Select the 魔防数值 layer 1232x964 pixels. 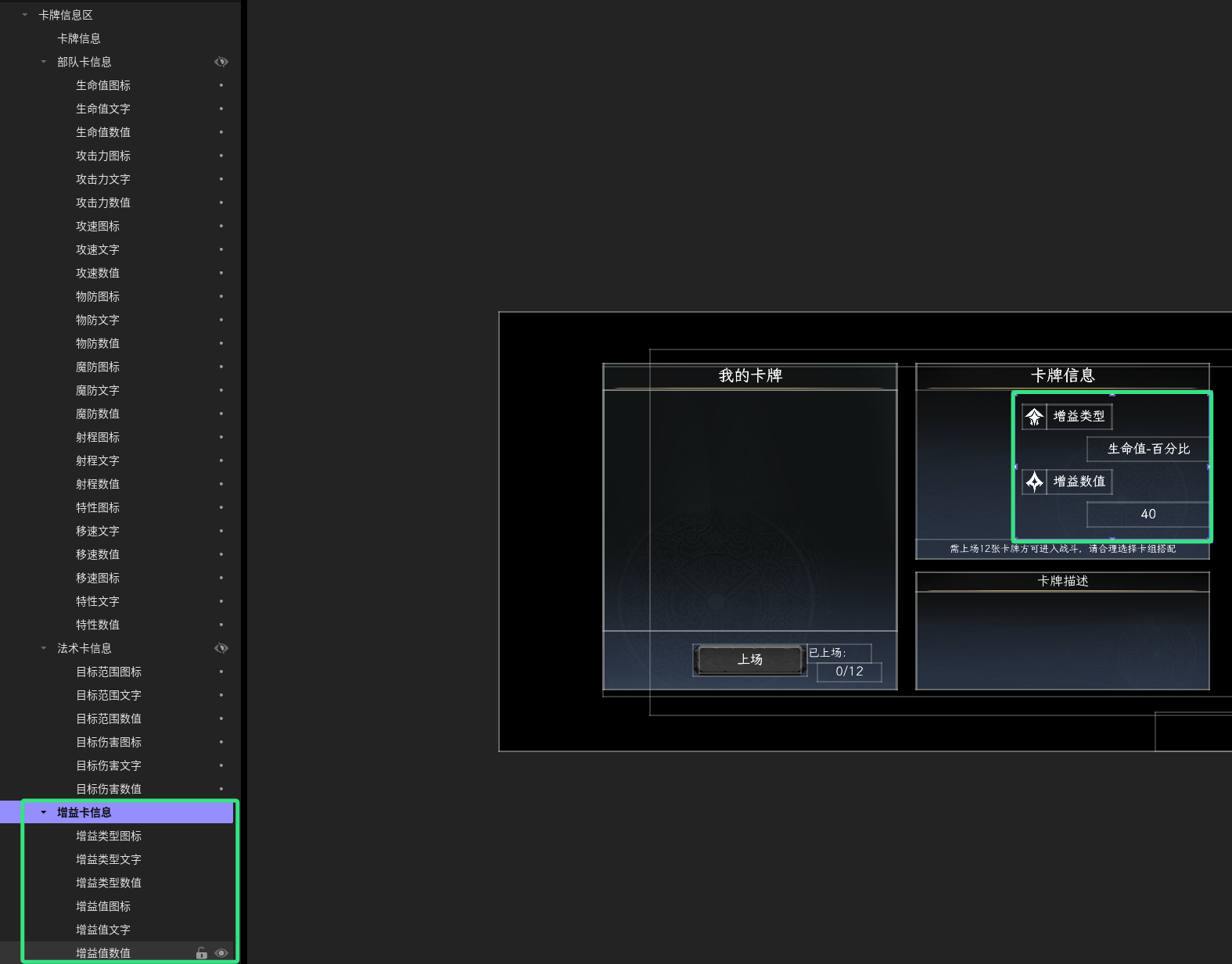(98, 414)
